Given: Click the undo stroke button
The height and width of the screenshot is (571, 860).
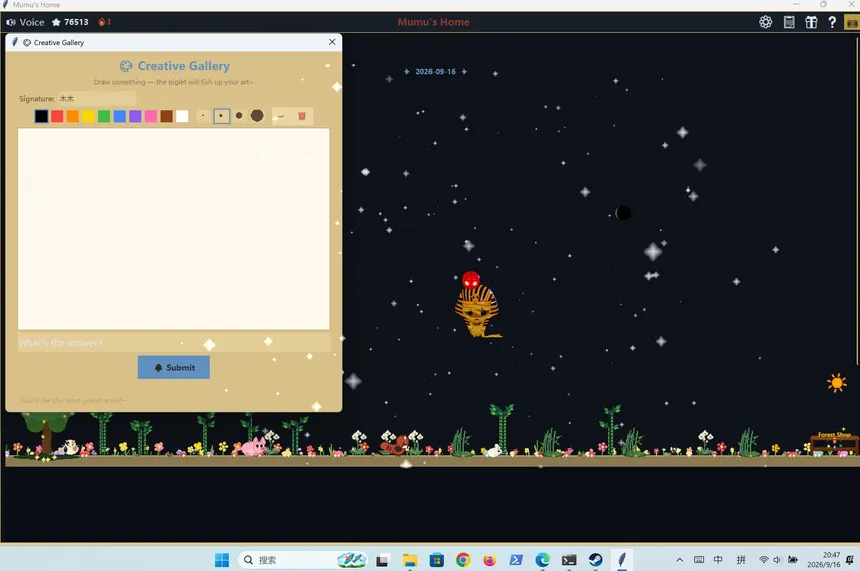Looking at the screenshot, I should click(x=281, y=116).
